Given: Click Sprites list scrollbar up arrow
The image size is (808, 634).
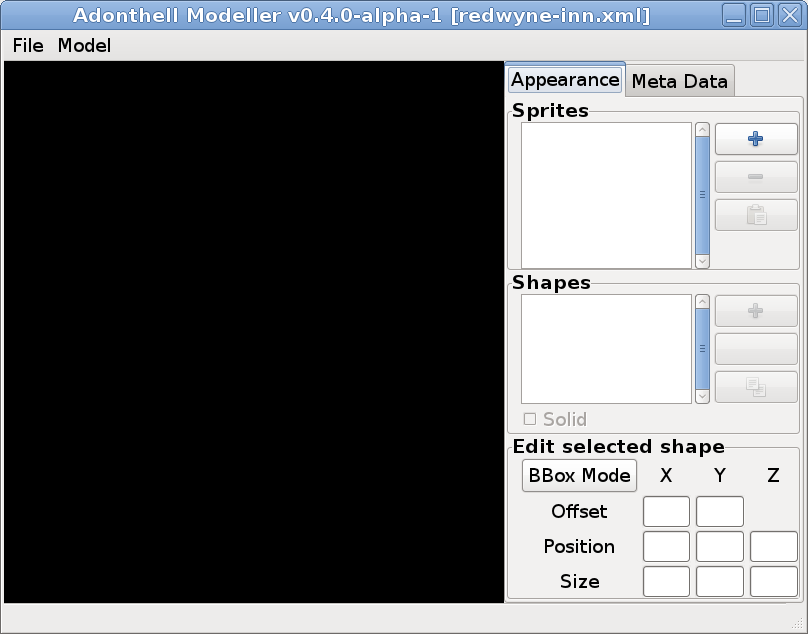Looking at the screenshot, I should click(x=702, y=129).
